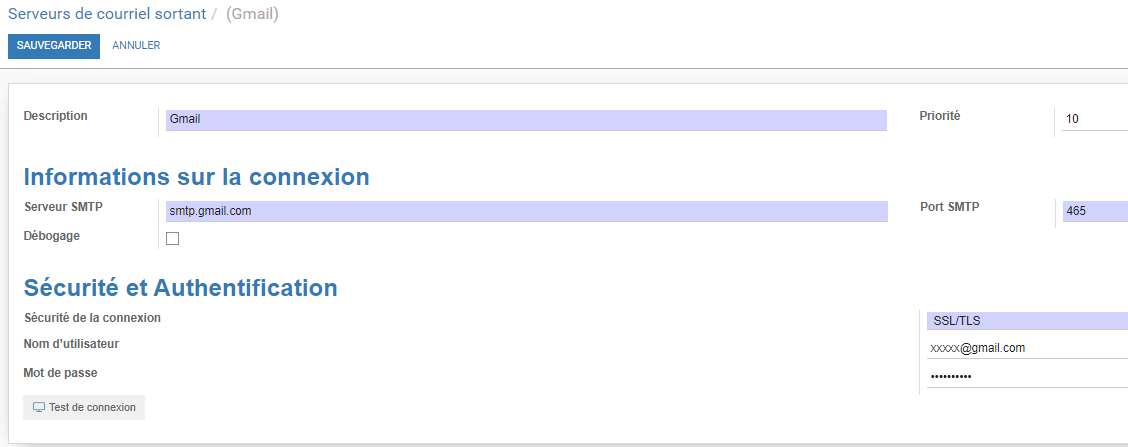This screenshot has width=1128, height=447.
Task: Discard changes with ANNULER
Action: pos(136,45)
